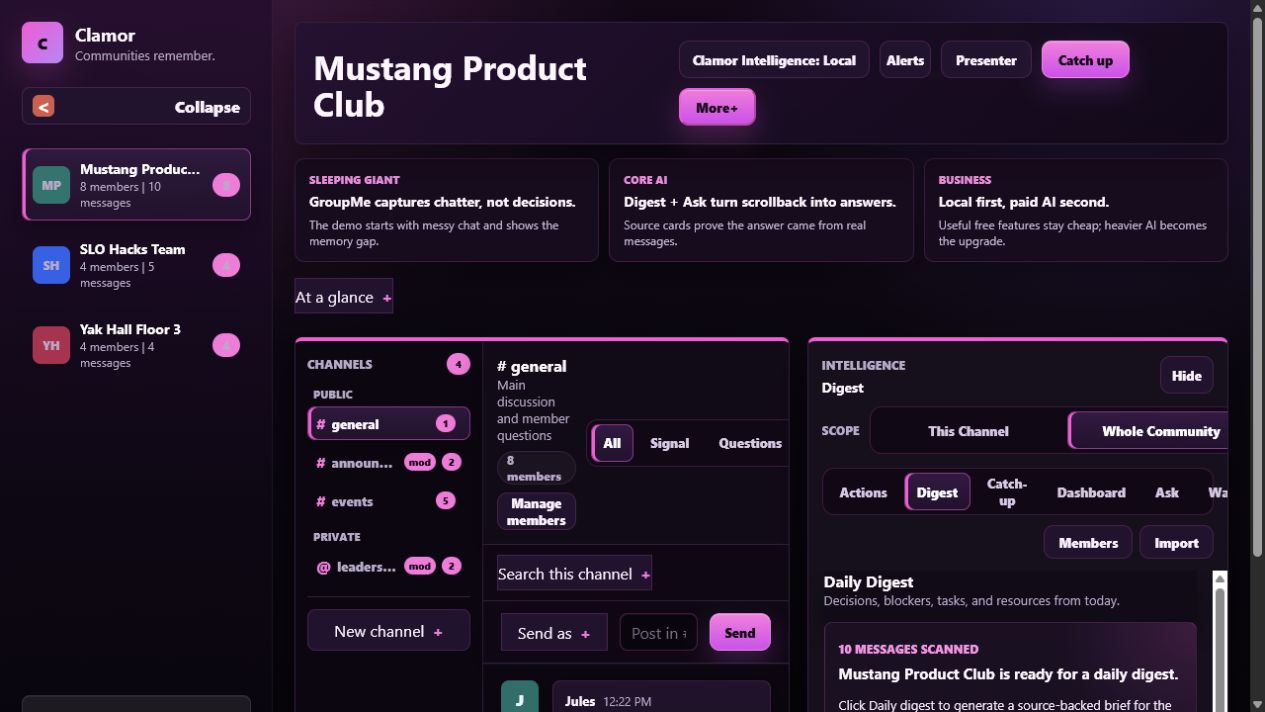Click the unread badge 1 on general channel
Screen dimensions: 1265x712
tap(445, 424)
